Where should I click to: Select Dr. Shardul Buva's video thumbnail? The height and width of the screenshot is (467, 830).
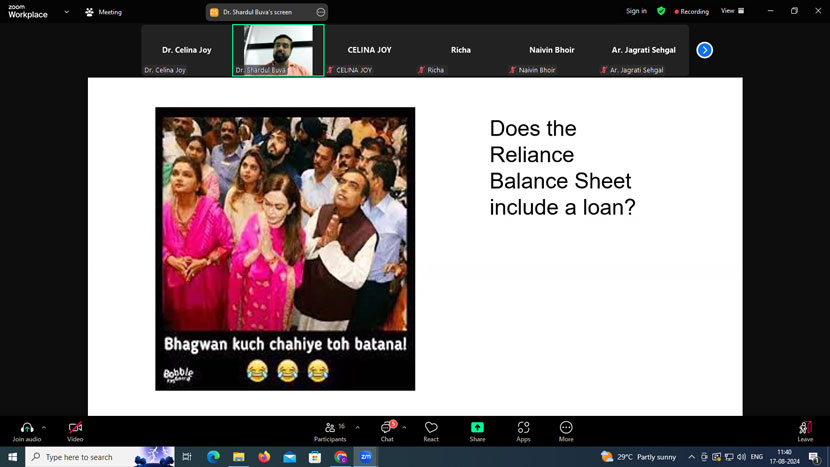[278, 50]
